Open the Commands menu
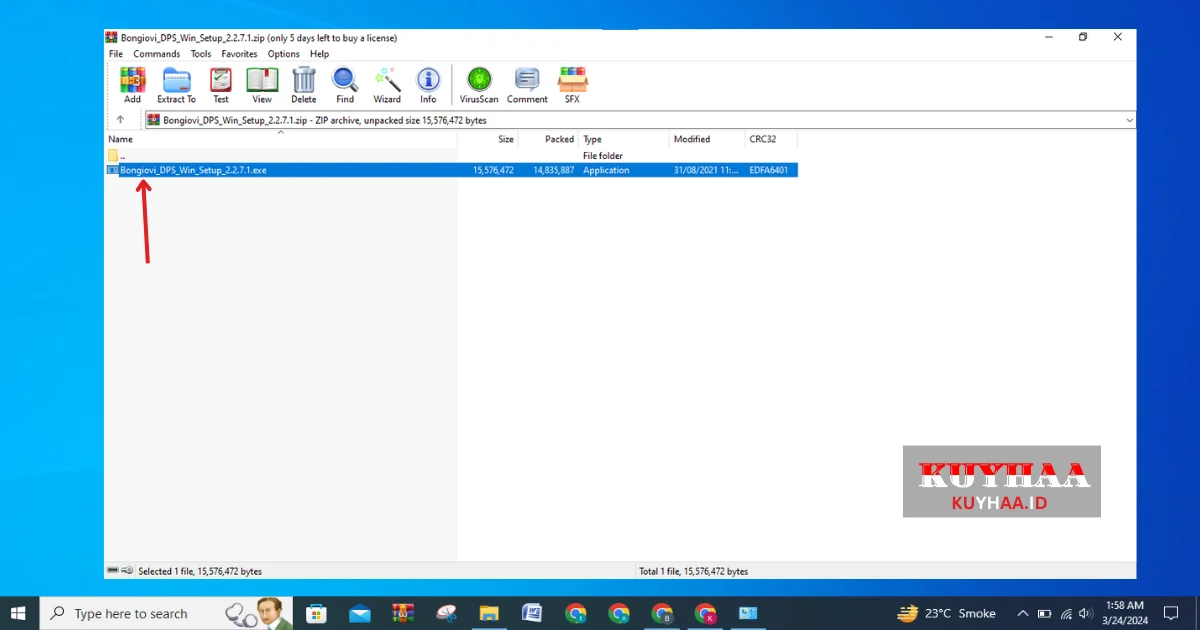1200x630 pixels. click(x=156, y=54)
